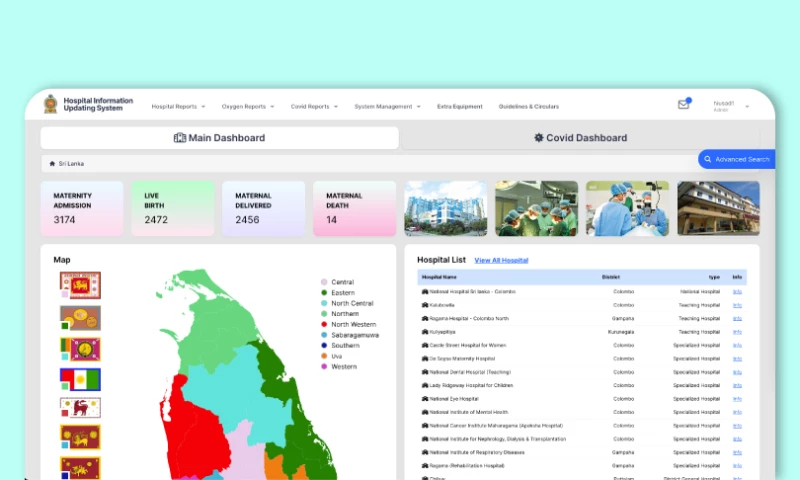Expand the System Management dropdown

point(387,107)
